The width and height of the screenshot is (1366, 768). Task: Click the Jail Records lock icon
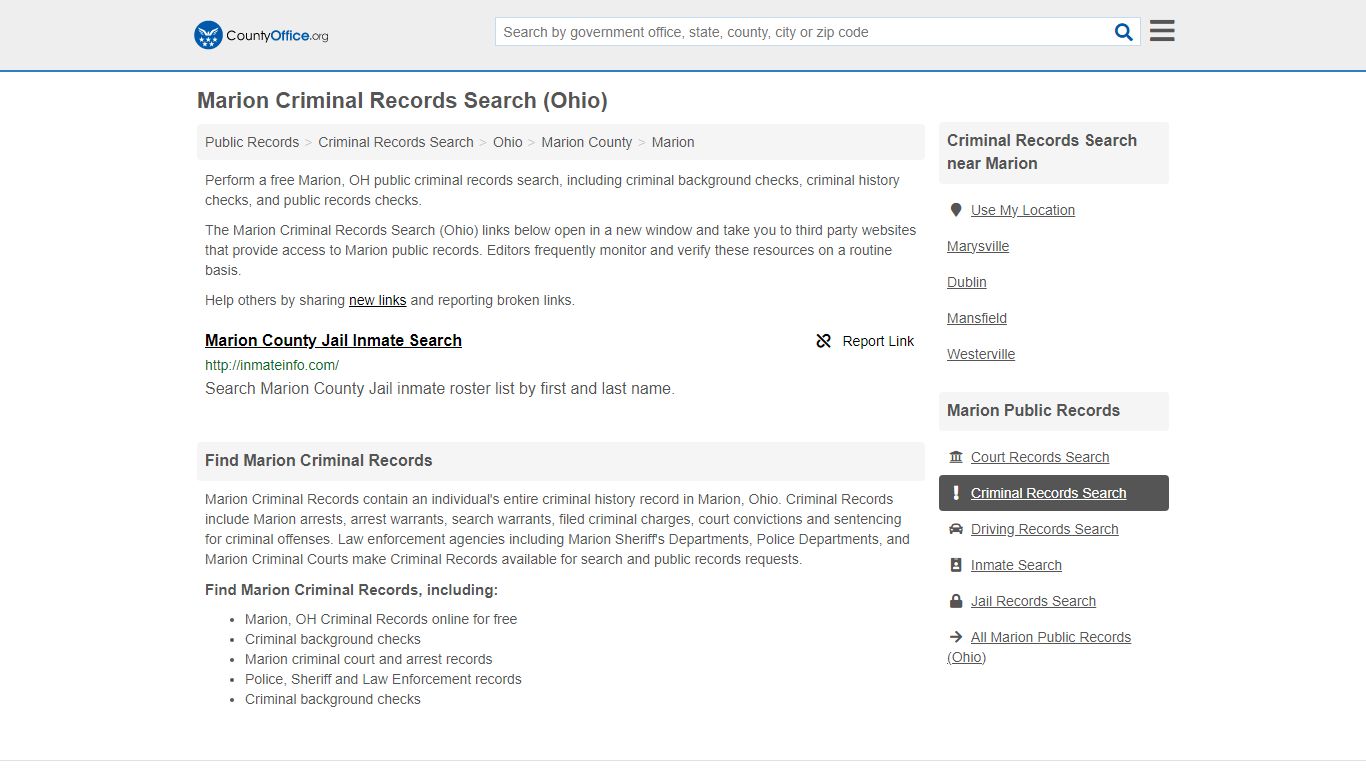tap(956, 601)
